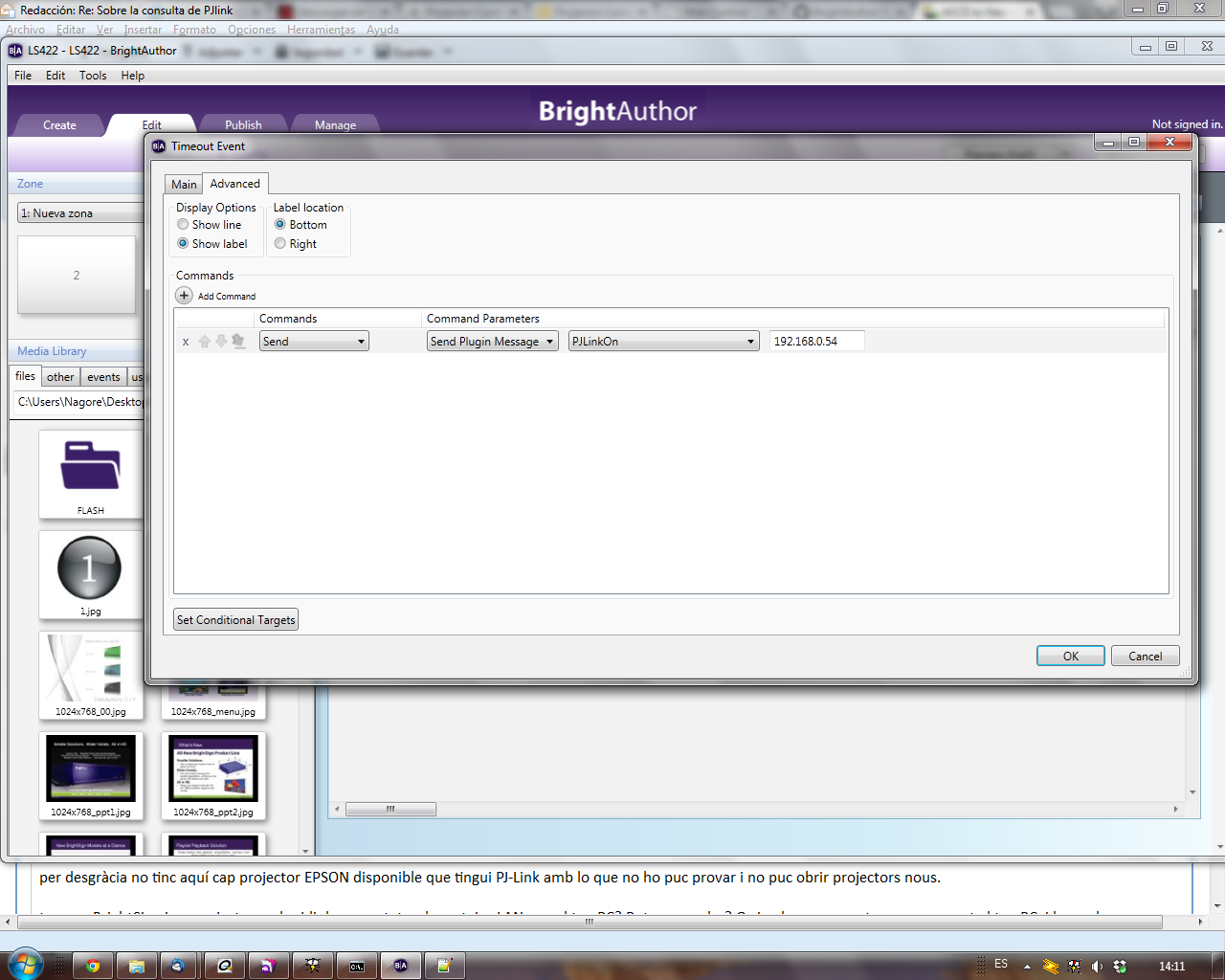Select the 1024x768_ppt1.jpg thumbnail
The image size is (1225, 980).
click(x=91, y=775)
